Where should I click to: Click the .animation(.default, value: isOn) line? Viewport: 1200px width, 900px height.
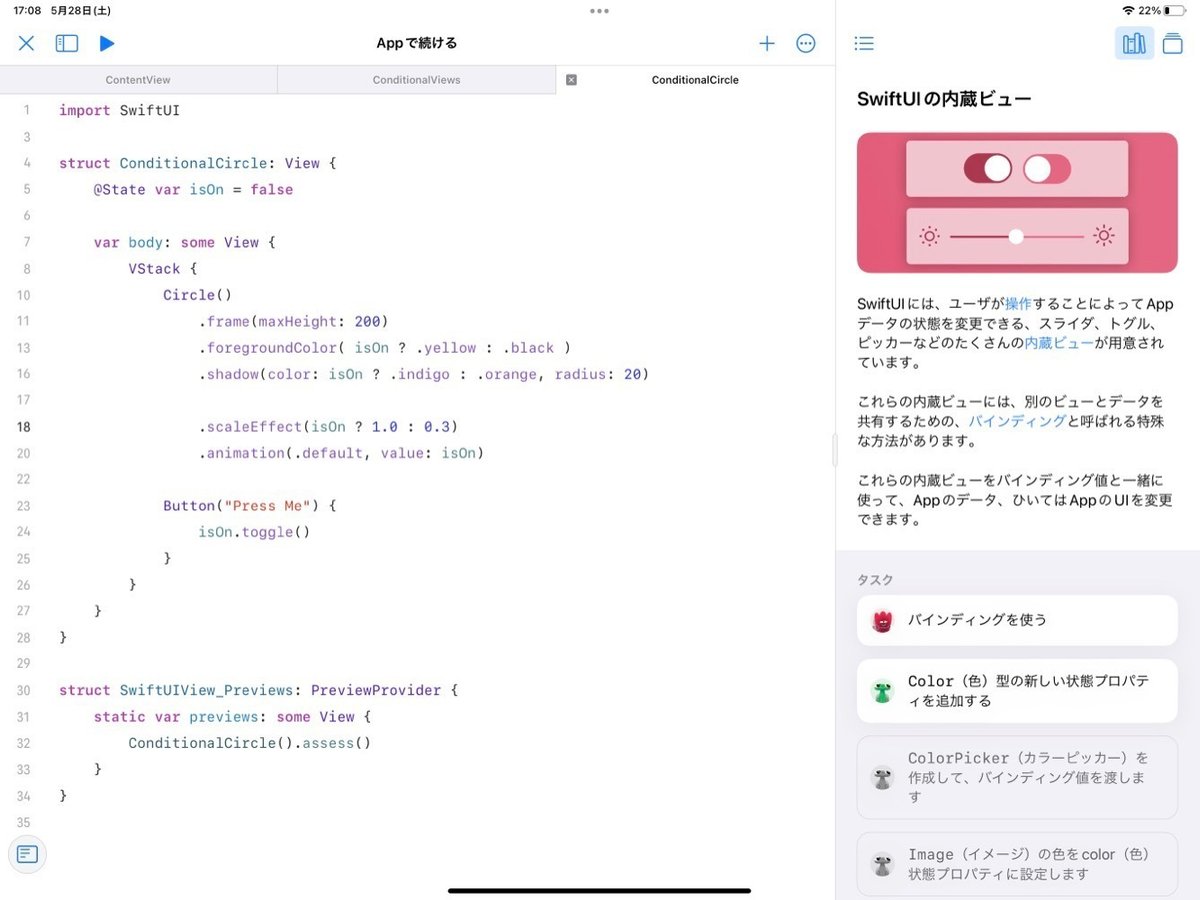click(341, 453)
